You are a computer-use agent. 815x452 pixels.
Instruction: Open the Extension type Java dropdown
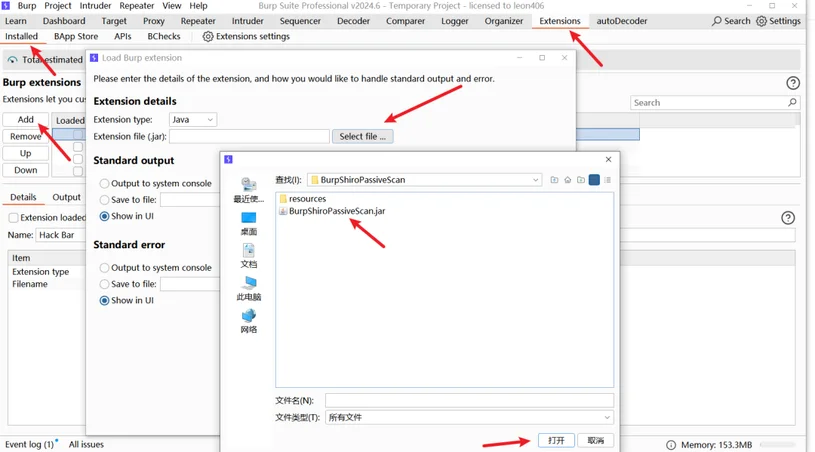(x=193, y=119)
